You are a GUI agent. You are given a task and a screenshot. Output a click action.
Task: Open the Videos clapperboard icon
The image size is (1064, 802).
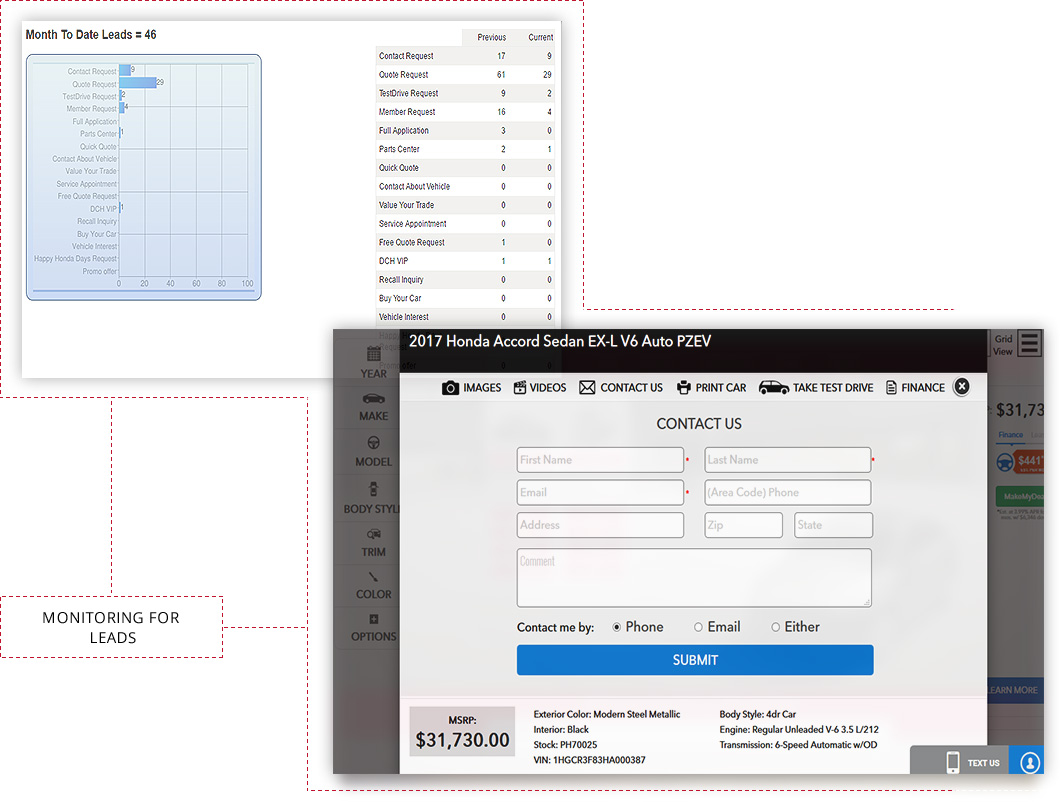coord(520,388)
